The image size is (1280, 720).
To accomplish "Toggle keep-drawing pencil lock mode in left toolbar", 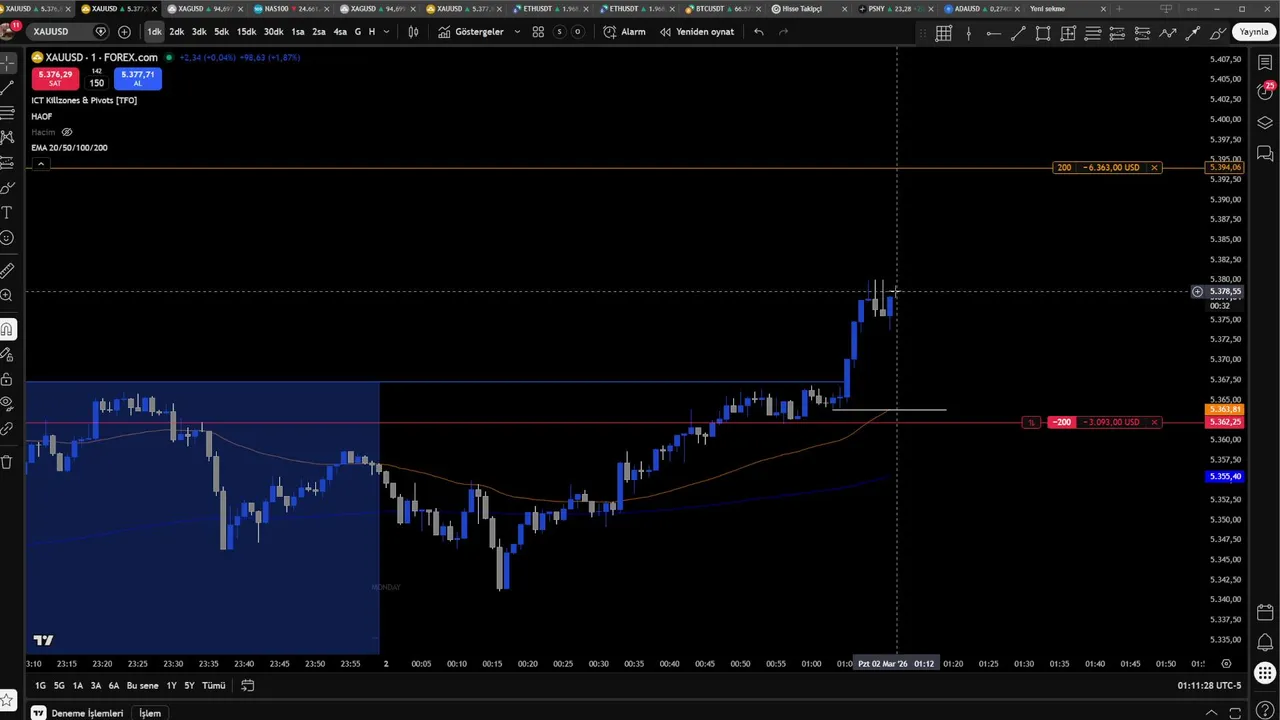I will 7,354.
